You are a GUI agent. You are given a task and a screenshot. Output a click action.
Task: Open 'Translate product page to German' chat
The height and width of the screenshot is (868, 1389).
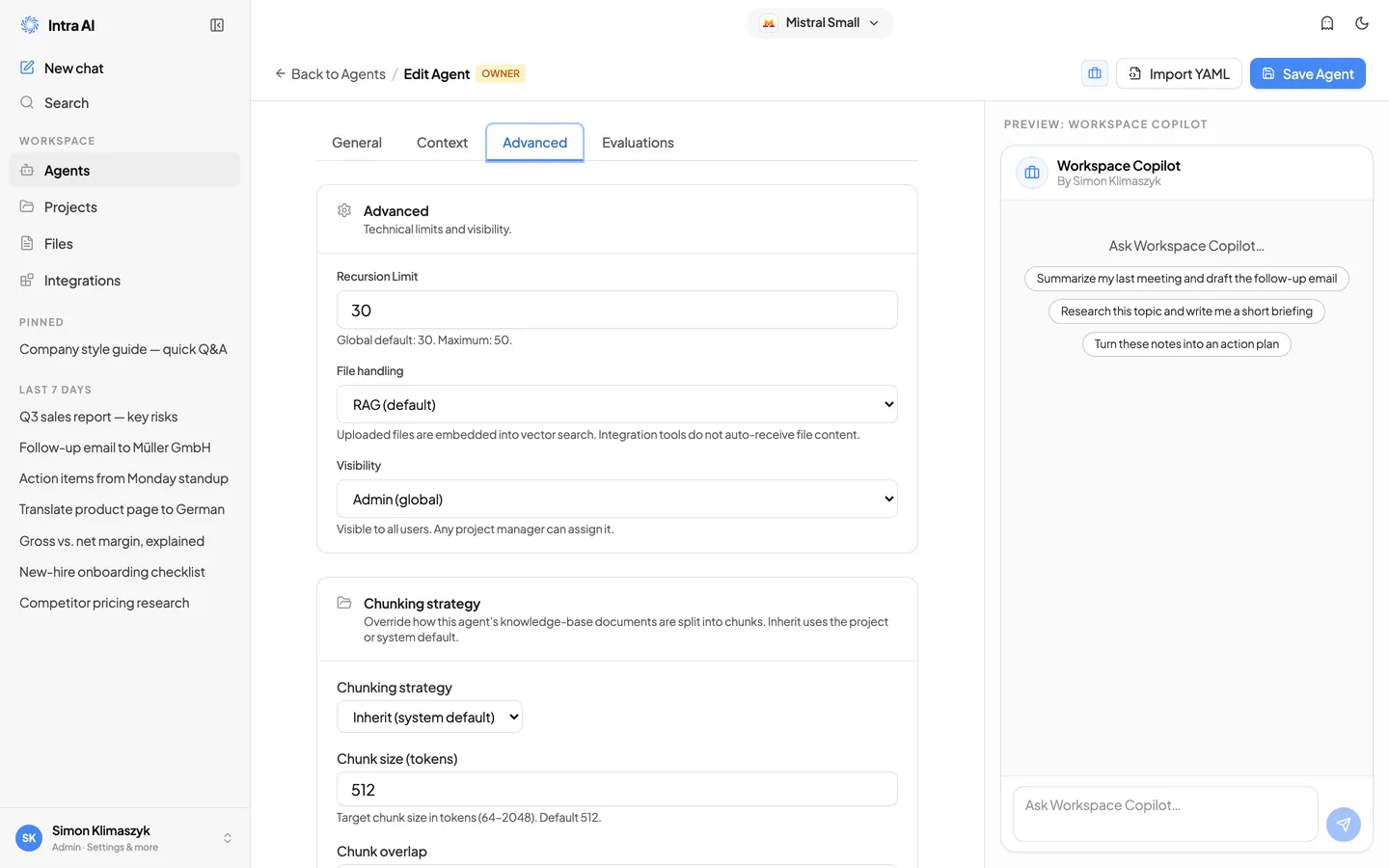coord(125,509)
